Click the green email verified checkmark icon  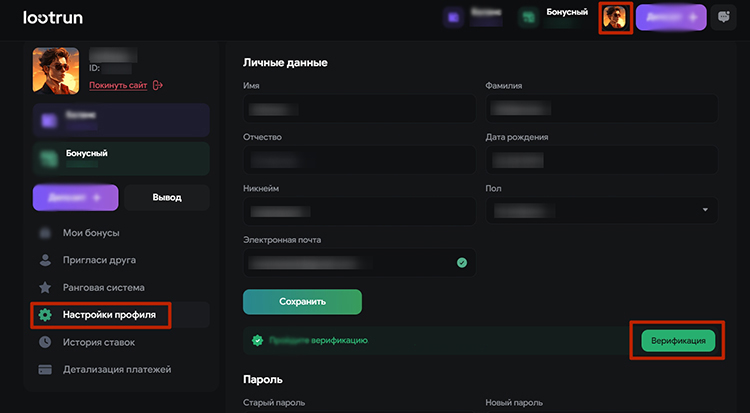click(462, 262)
